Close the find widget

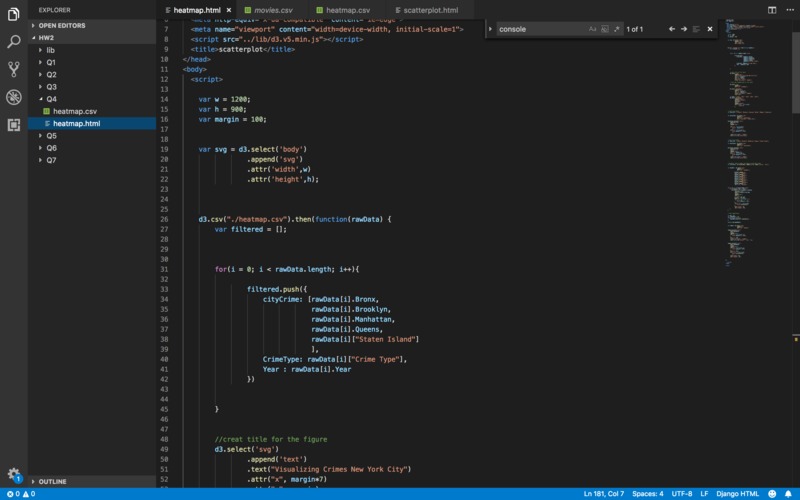tap(710, 29)
